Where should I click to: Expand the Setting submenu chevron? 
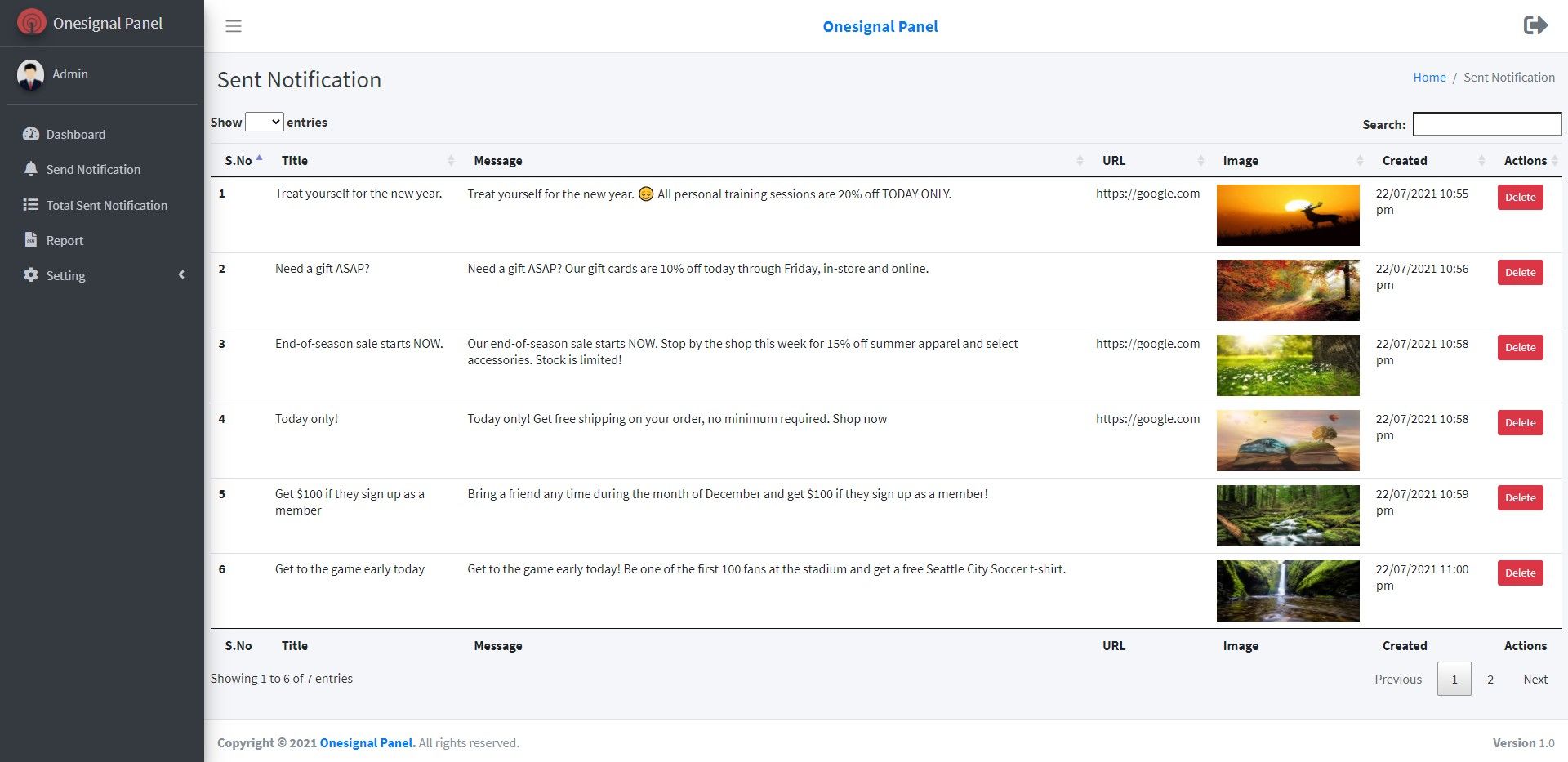(181, 275)
